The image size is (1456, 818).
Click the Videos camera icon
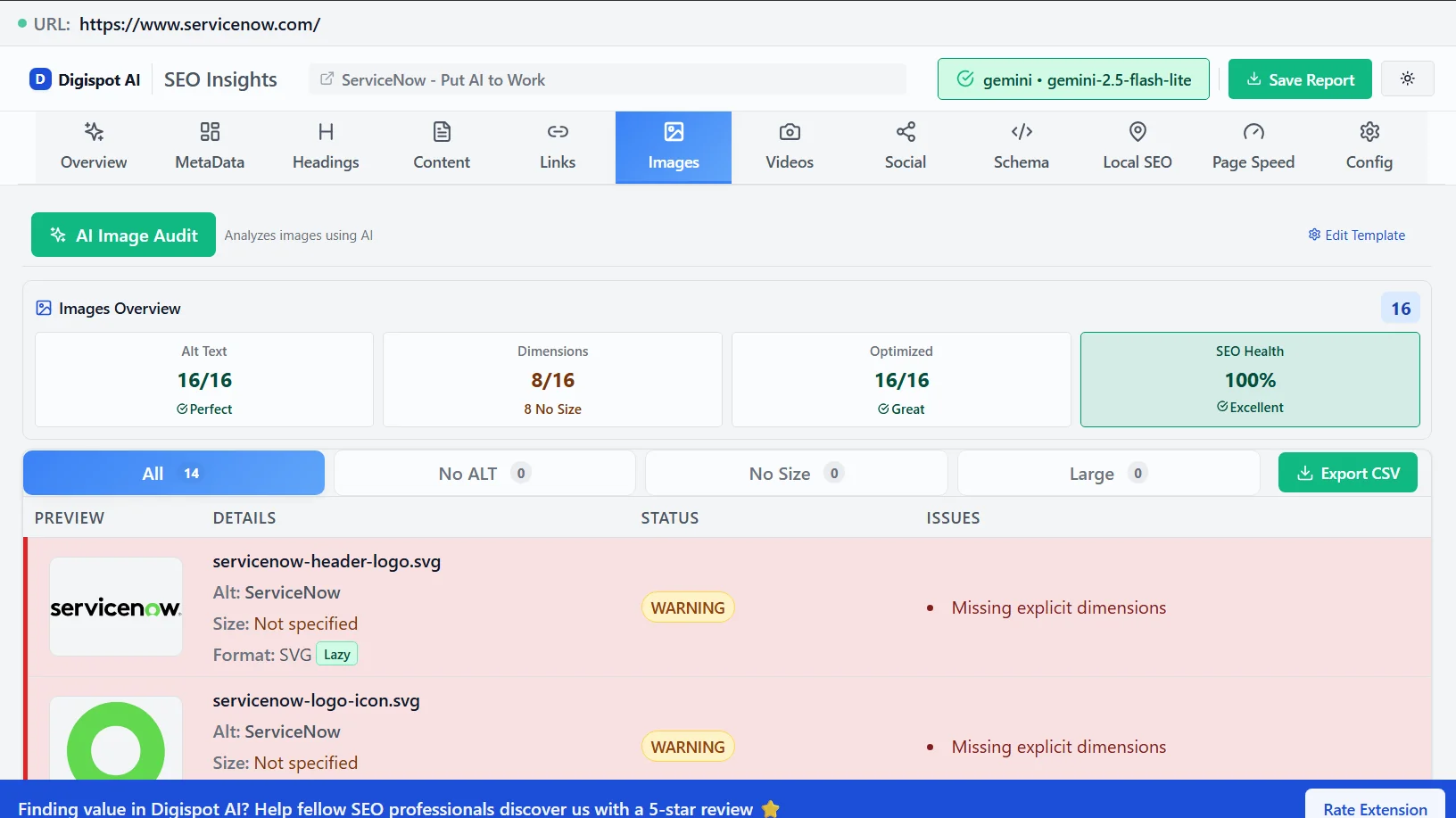point(789,132)
